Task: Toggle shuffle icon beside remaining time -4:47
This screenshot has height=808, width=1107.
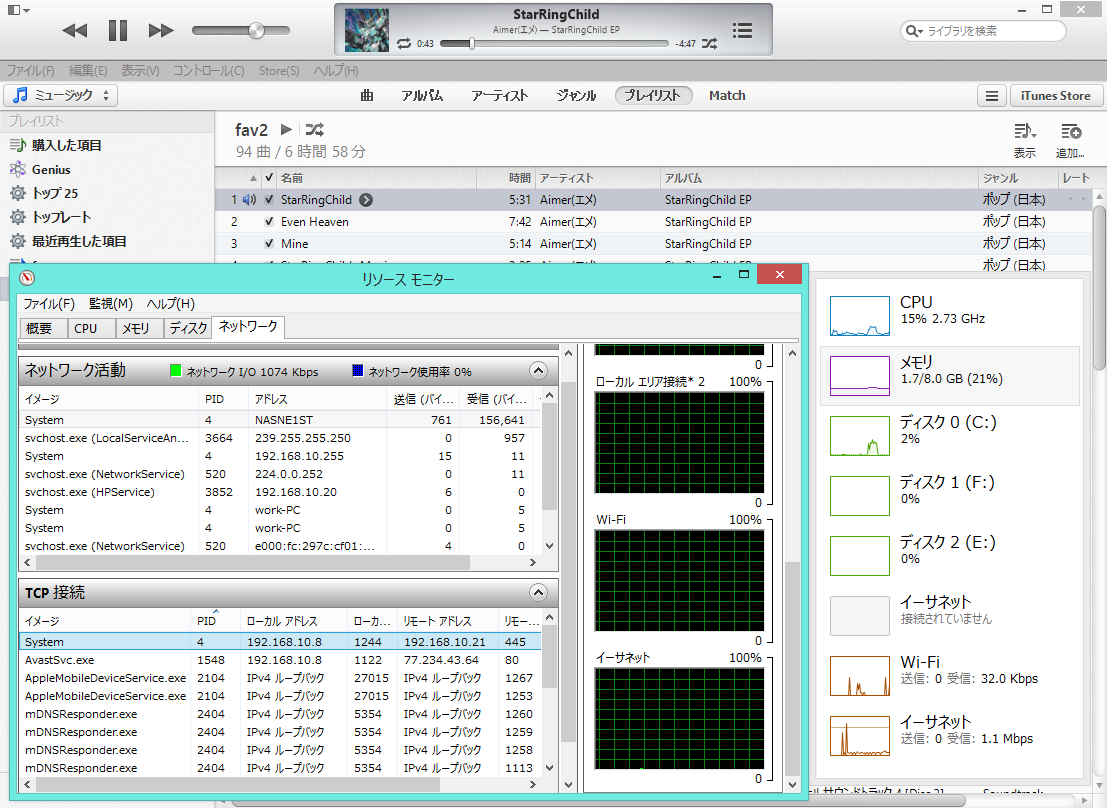Action: 710,44
